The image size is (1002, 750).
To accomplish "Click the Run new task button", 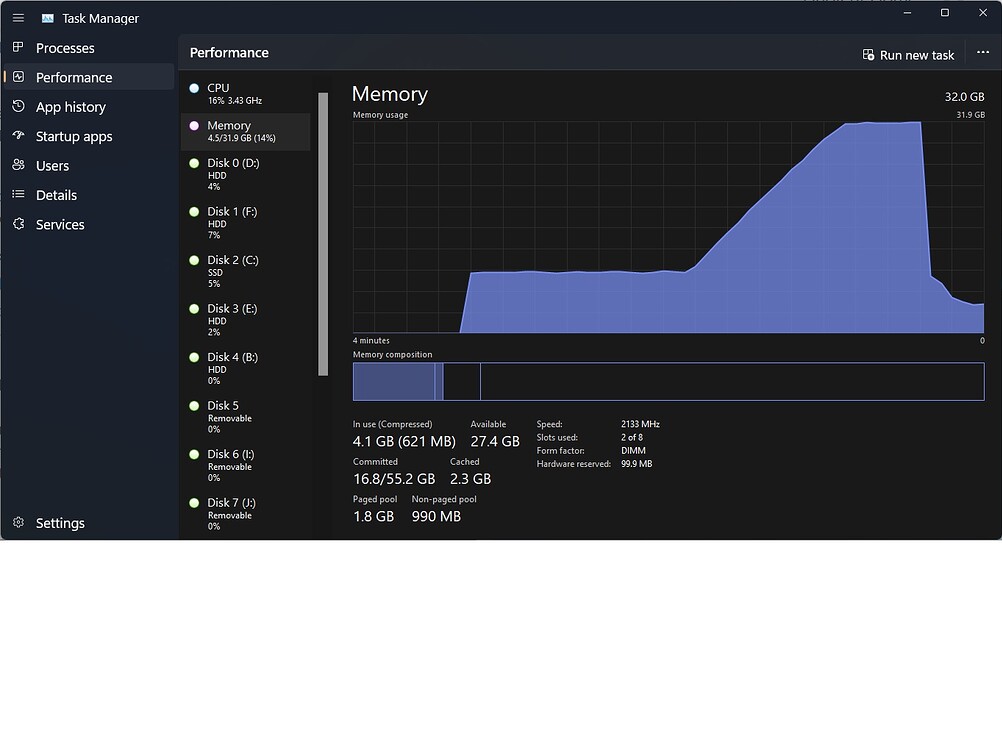I will (907, 54).
